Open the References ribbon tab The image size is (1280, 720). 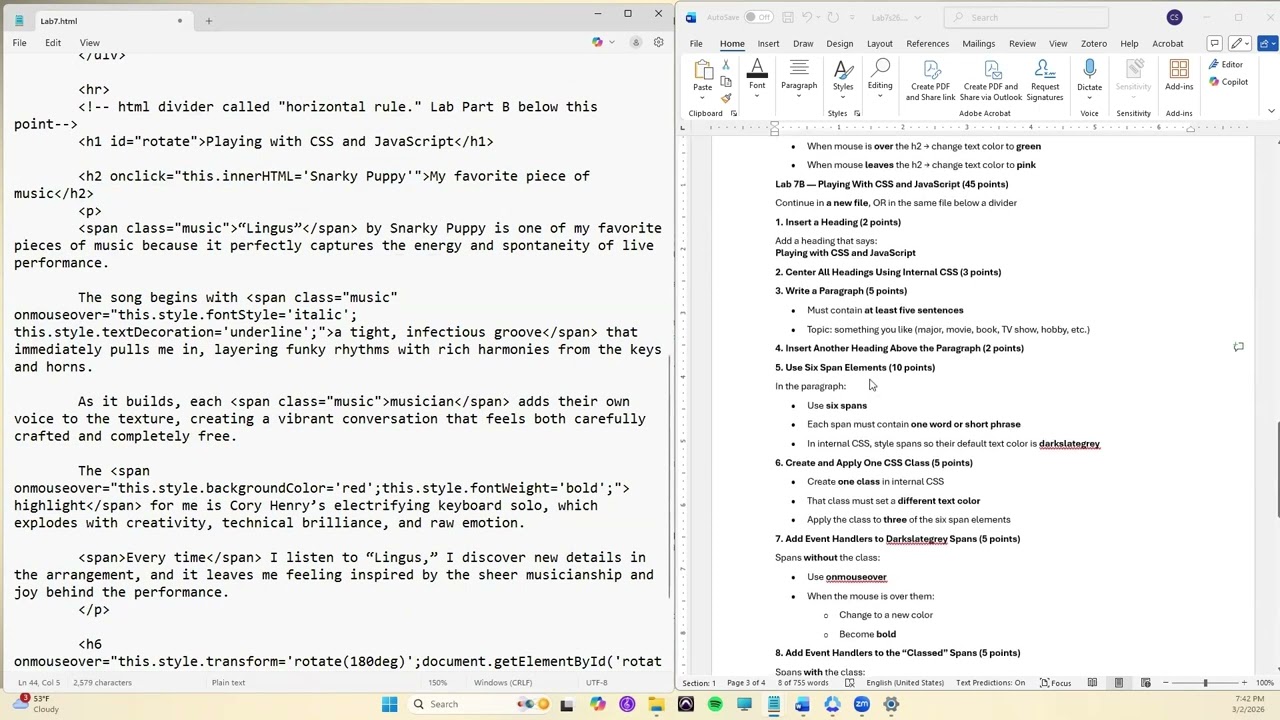(928, 43)
